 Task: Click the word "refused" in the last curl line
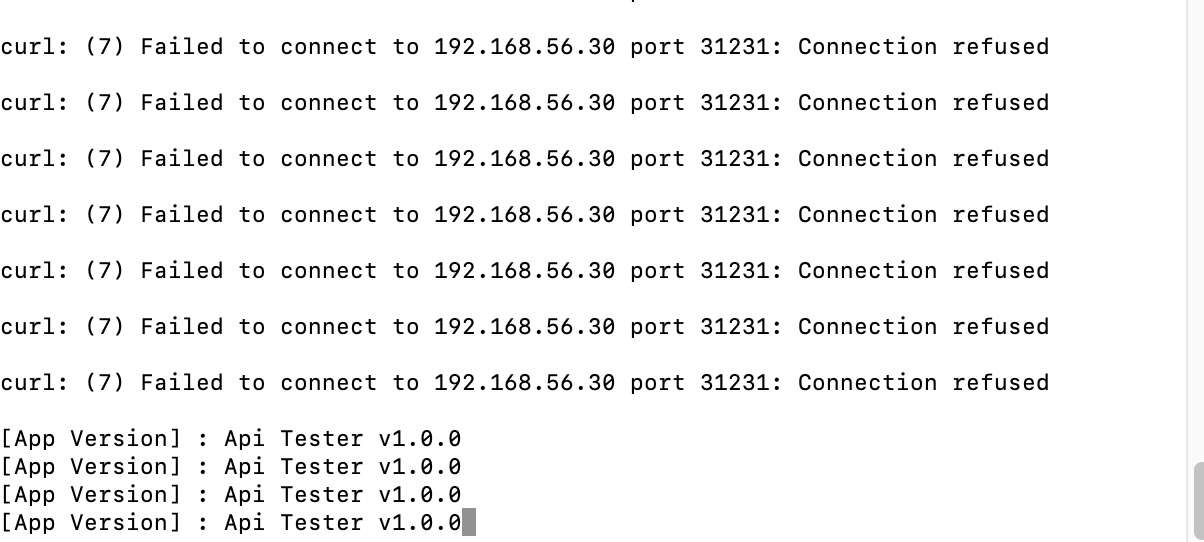(x=1000, y=383)
